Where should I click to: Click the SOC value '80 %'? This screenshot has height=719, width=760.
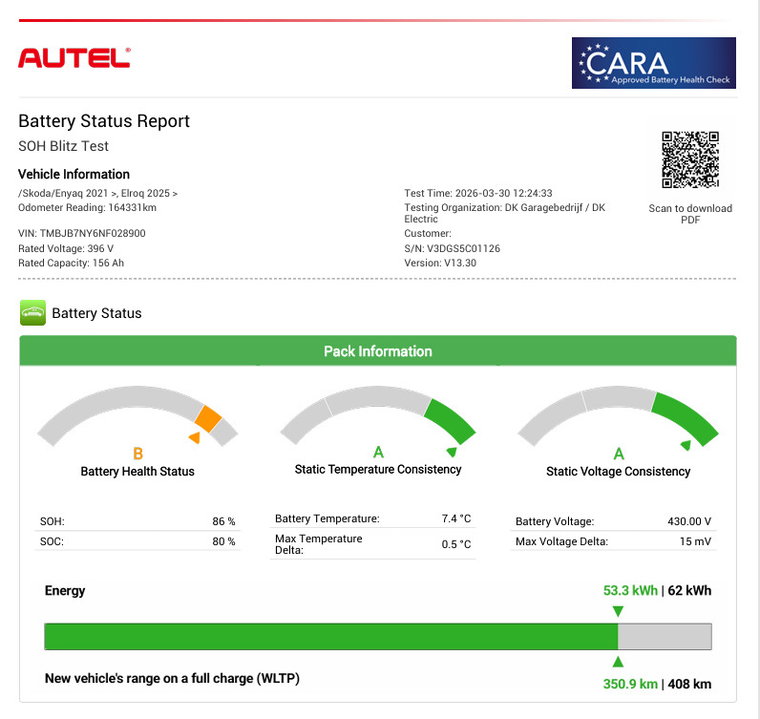tap(224, 541)
